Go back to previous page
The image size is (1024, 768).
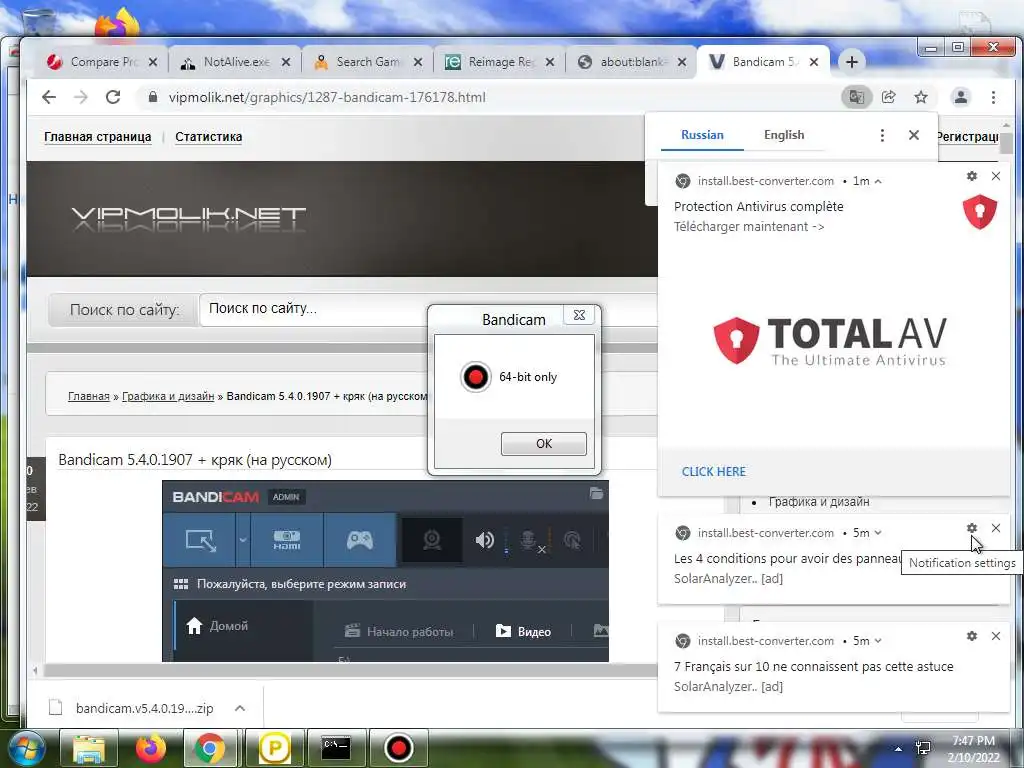click(x=49, y=97)
